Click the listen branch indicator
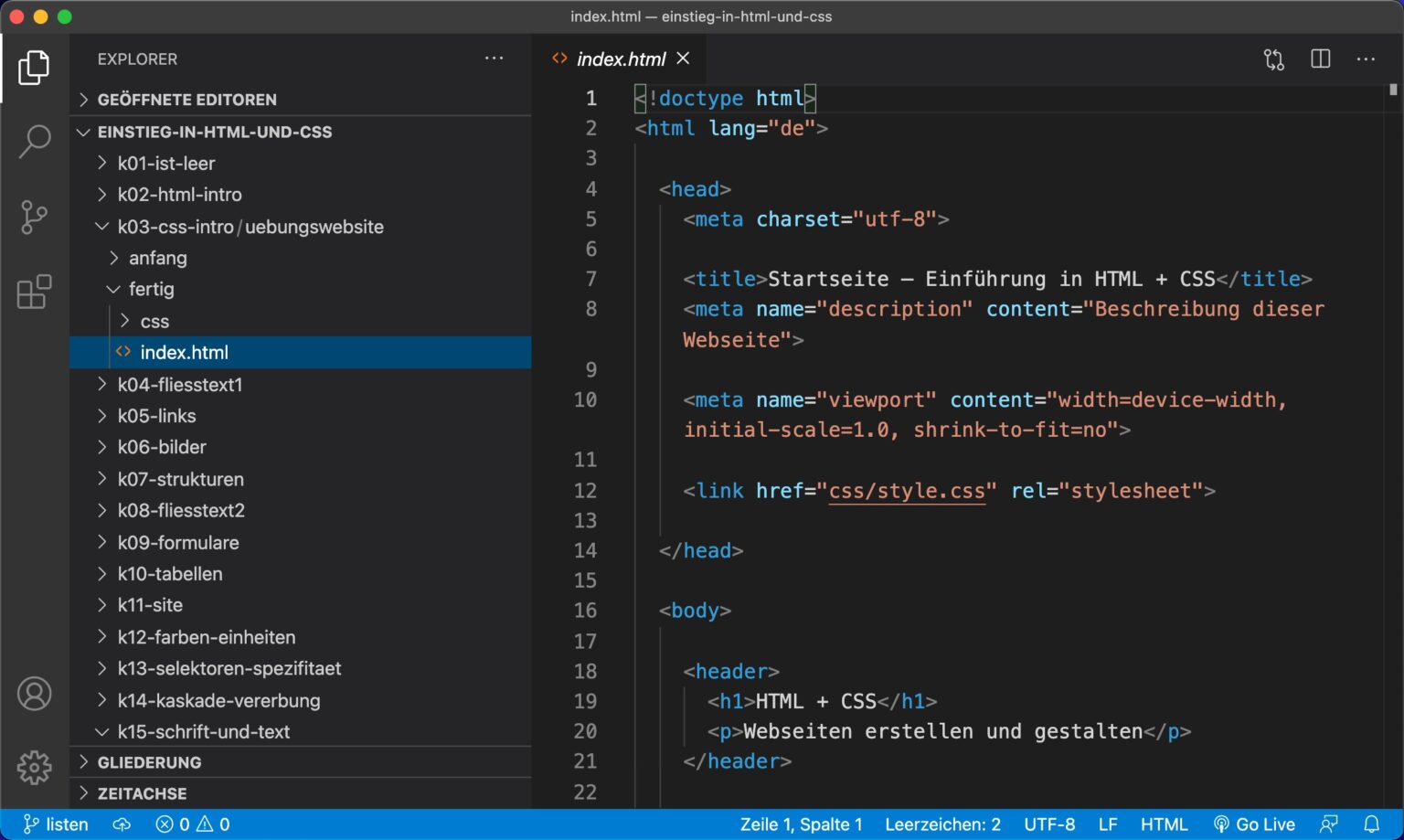1404x840 pixels. tap(55, 824)
